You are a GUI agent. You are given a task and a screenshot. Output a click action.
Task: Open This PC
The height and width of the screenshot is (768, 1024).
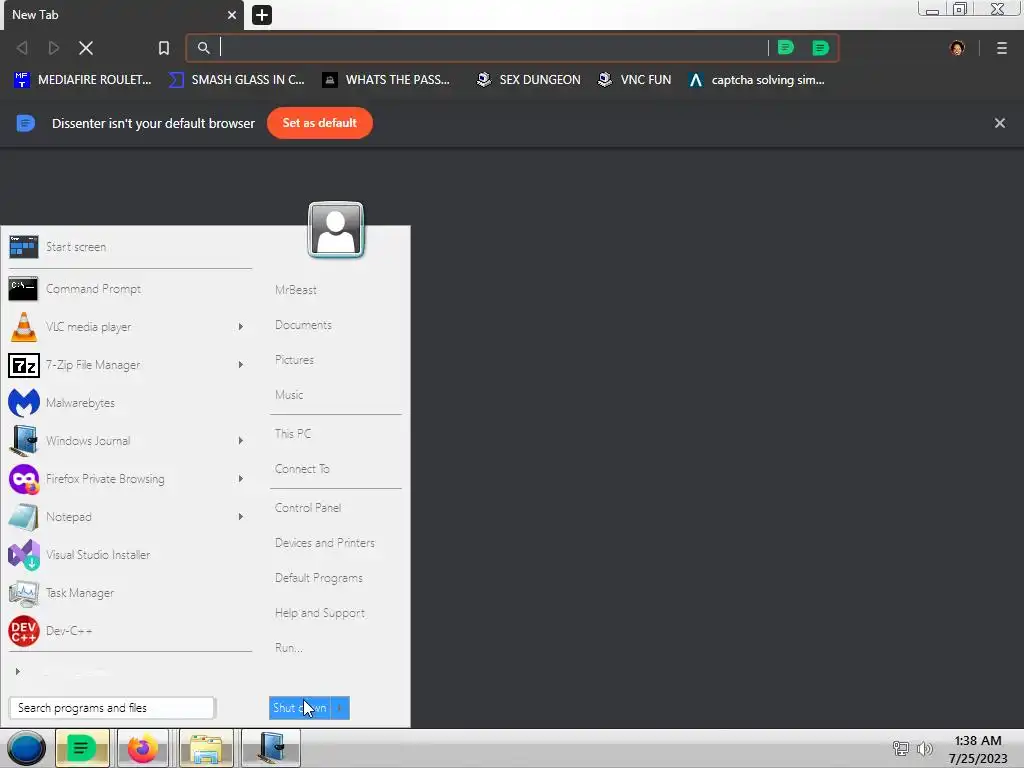click(293, 434)
